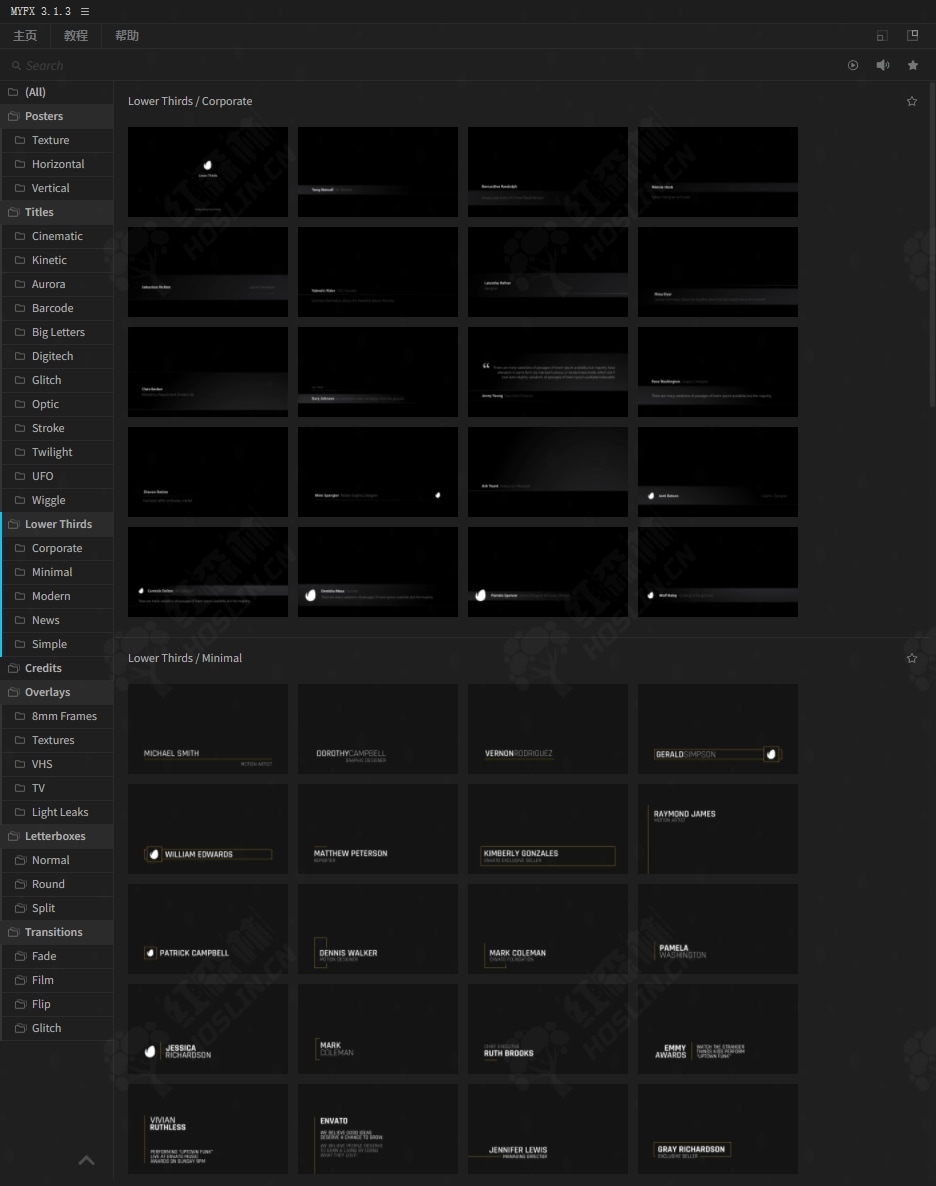The height and width of the screenshot is (1186, 936).
Task: Toggle sound speaker icon in search bar
Action: [883, 65]
